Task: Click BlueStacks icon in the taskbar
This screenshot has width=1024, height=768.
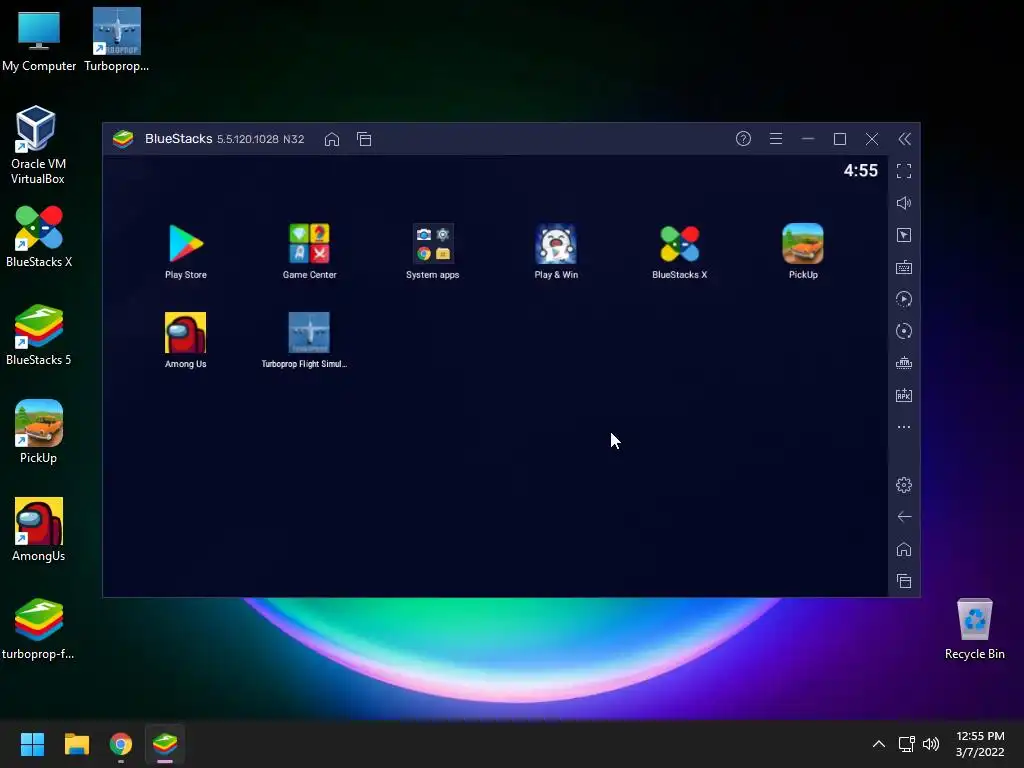Action: coord(165,744)
